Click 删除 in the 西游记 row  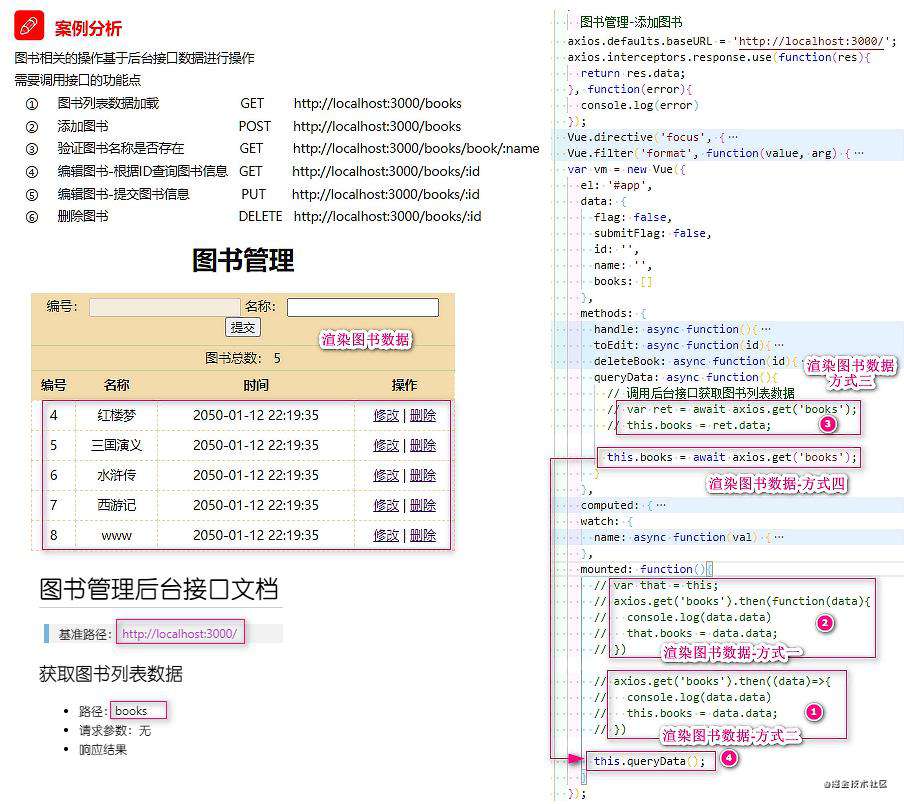click(423, 505)
